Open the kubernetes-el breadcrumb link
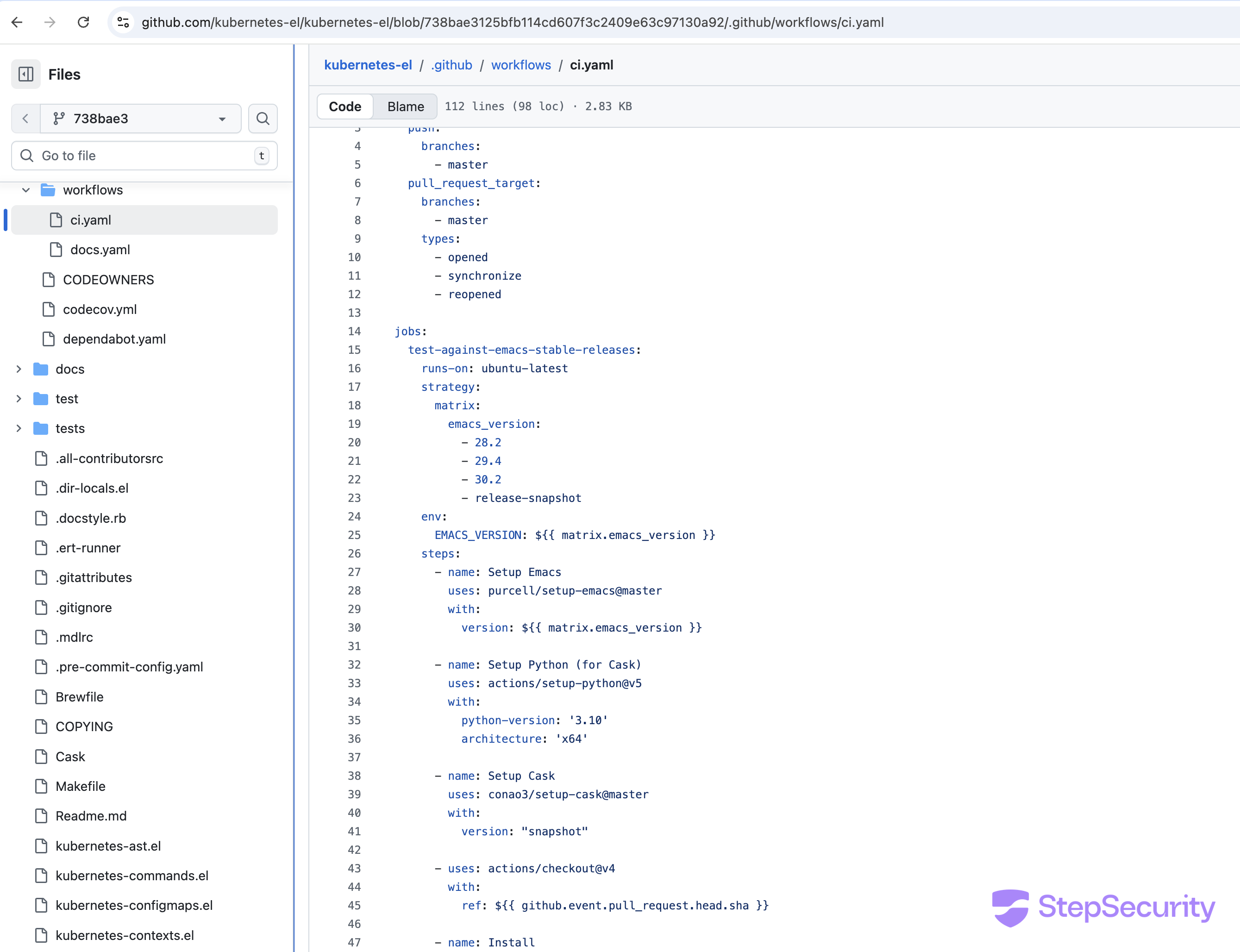Image resolution: width=1240 pixels, height=952 pixels. 368,65
